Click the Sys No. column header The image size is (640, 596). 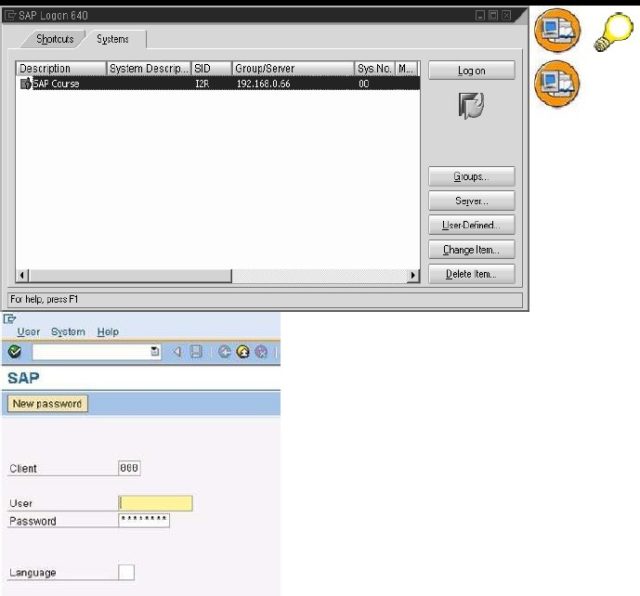click(375, 69)
